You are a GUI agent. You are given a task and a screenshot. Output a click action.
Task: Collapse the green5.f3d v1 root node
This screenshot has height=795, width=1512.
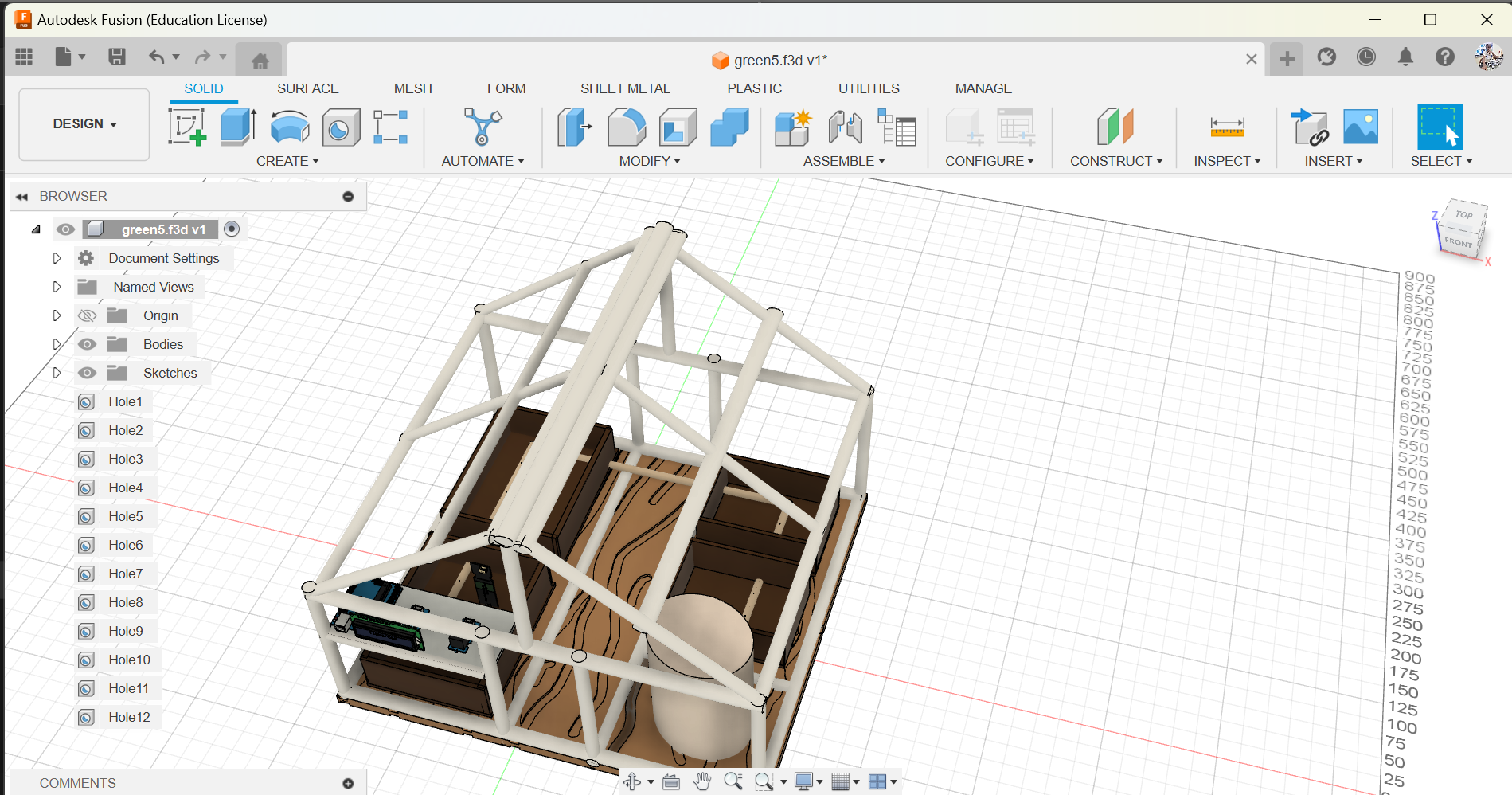(36, 229)
